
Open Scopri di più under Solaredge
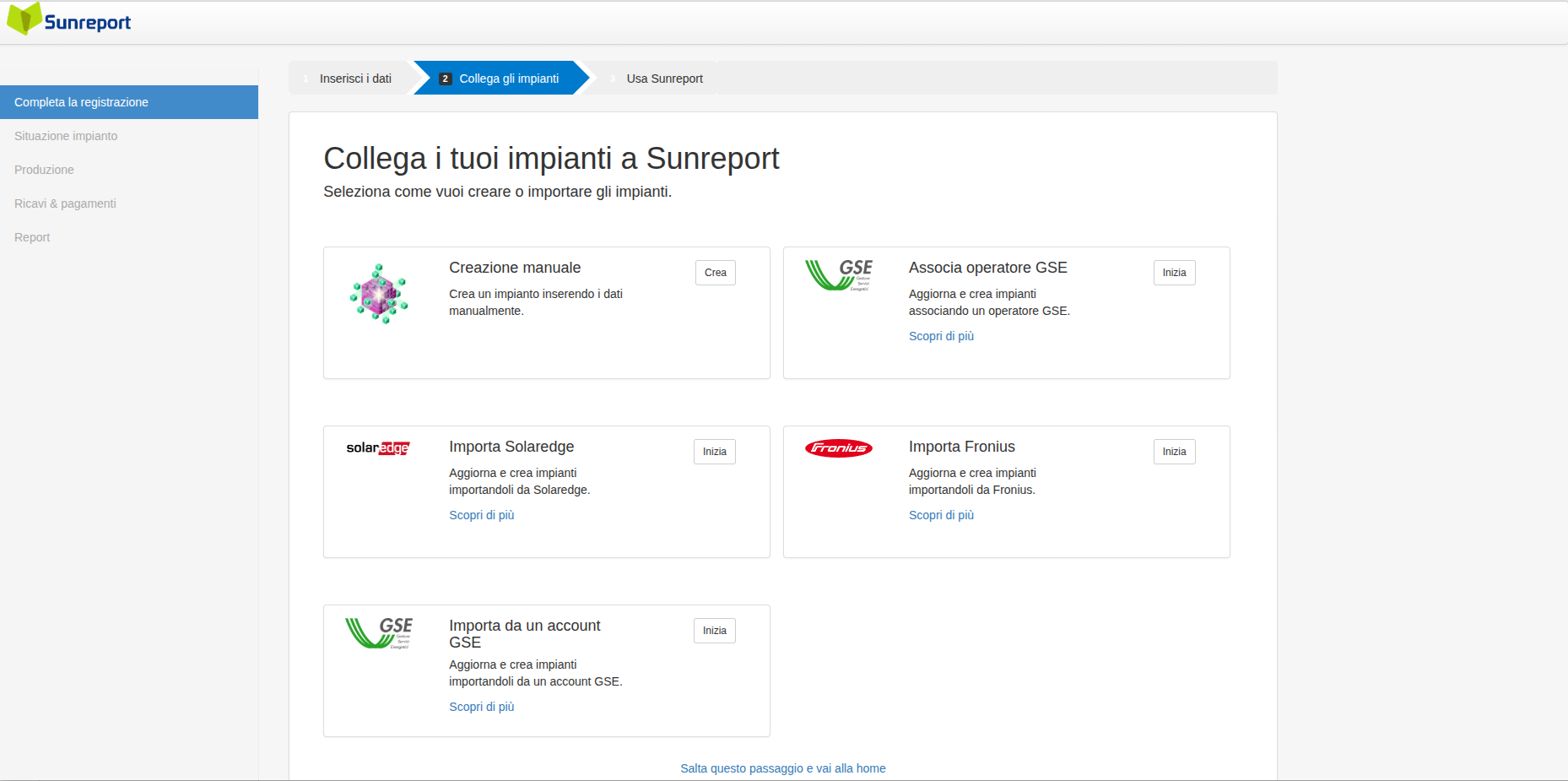481,515
